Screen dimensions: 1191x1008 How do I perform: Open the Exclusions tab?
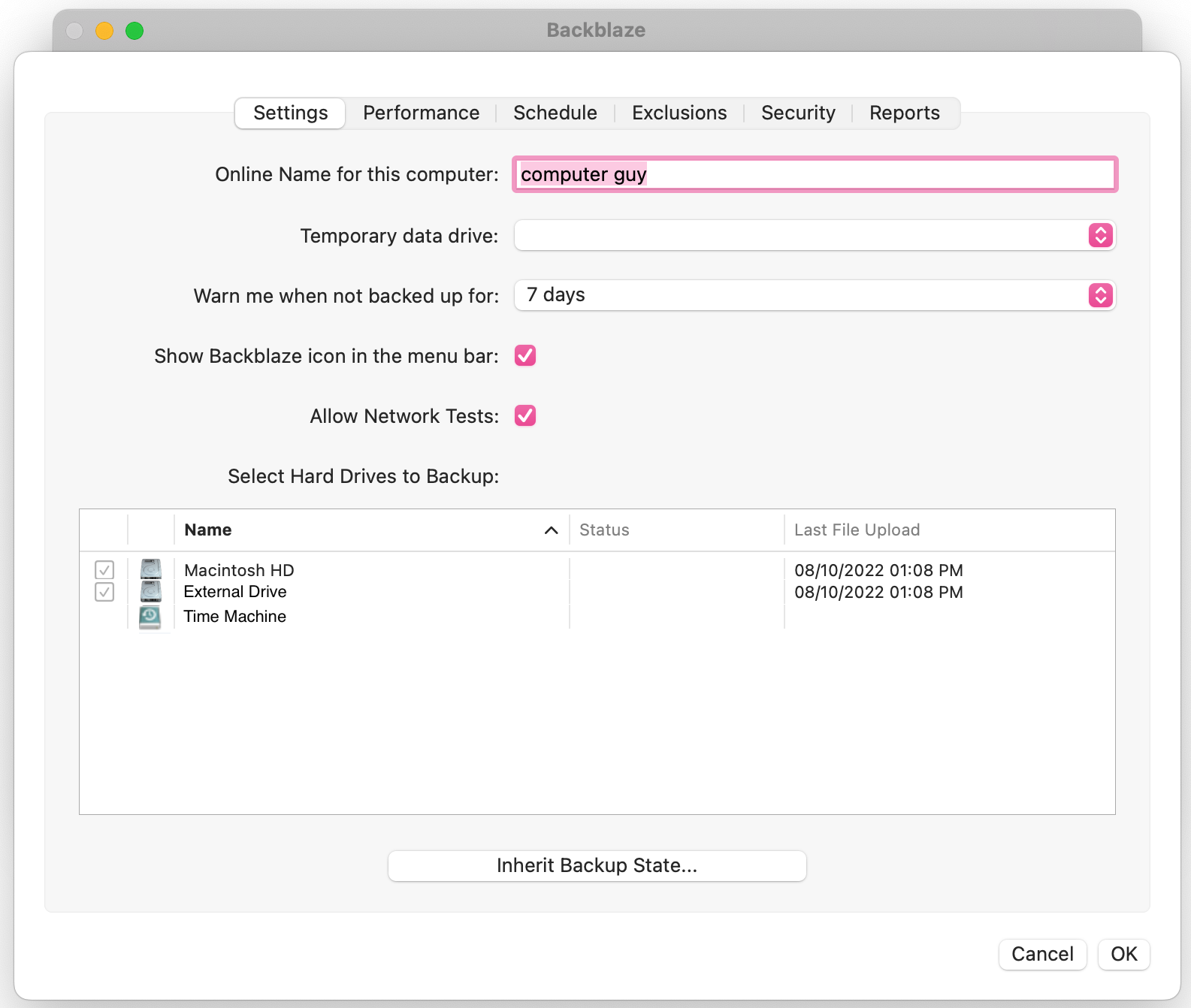[x=679, y=113]
